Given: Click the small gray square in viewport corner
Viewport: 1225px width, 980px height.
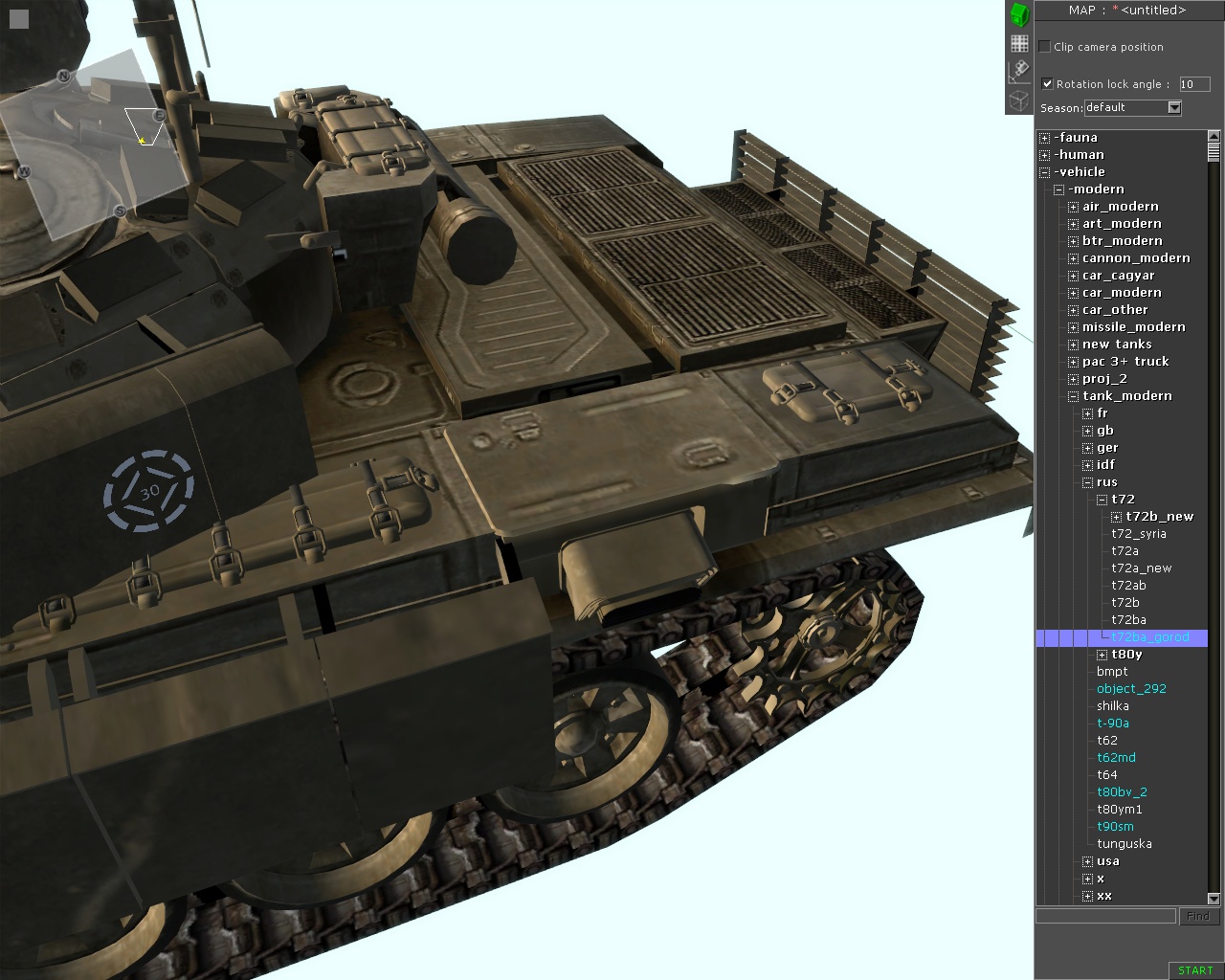Looking at the screenshot, I should [x=19, y=19].
